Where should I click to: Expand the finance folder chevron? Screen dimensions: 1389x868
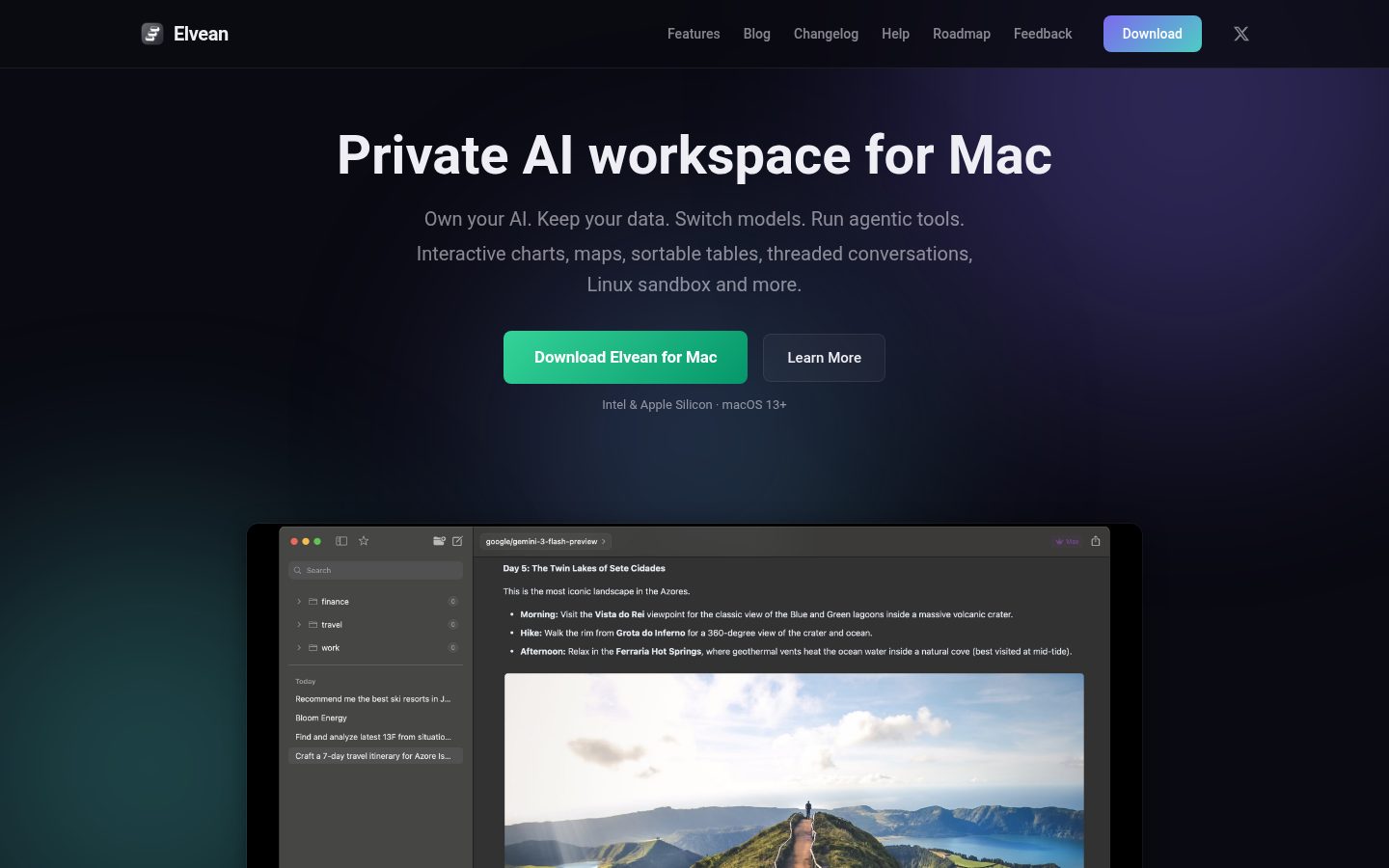point(299,602)
